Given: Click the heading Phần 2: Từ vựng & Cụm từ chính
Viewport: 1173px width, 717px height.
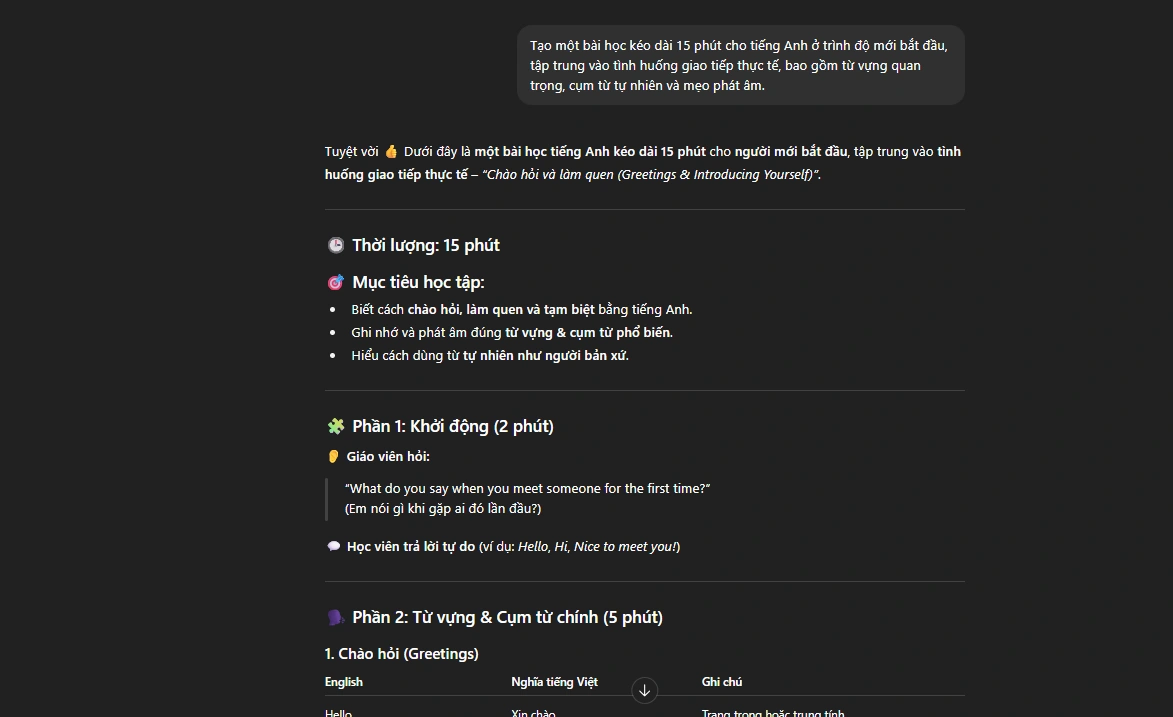Looking at the screenshot, I should [x=507, y=617].
